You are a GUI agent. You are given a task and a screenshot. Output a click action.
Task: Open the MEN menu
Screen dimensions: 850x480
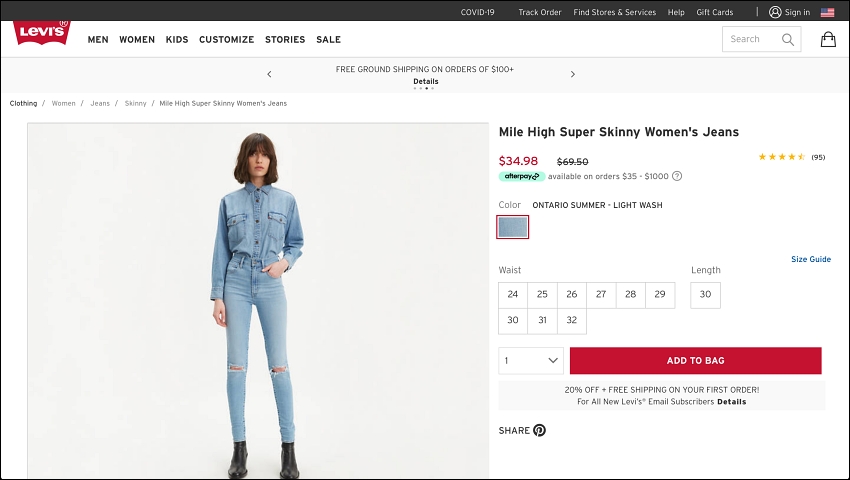coord(98,40)
